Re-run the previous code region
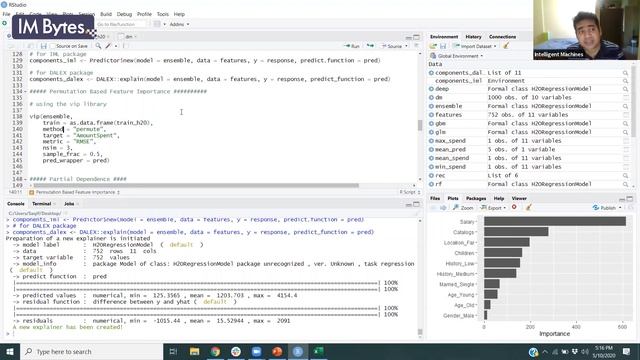This screenshot has width=640, height=360. tap(370, 46)
